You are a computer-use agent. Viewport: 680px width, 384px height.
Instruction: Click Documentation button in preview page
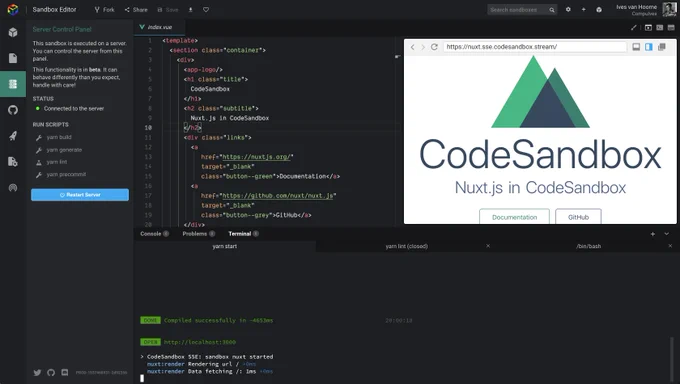[514, 217]
